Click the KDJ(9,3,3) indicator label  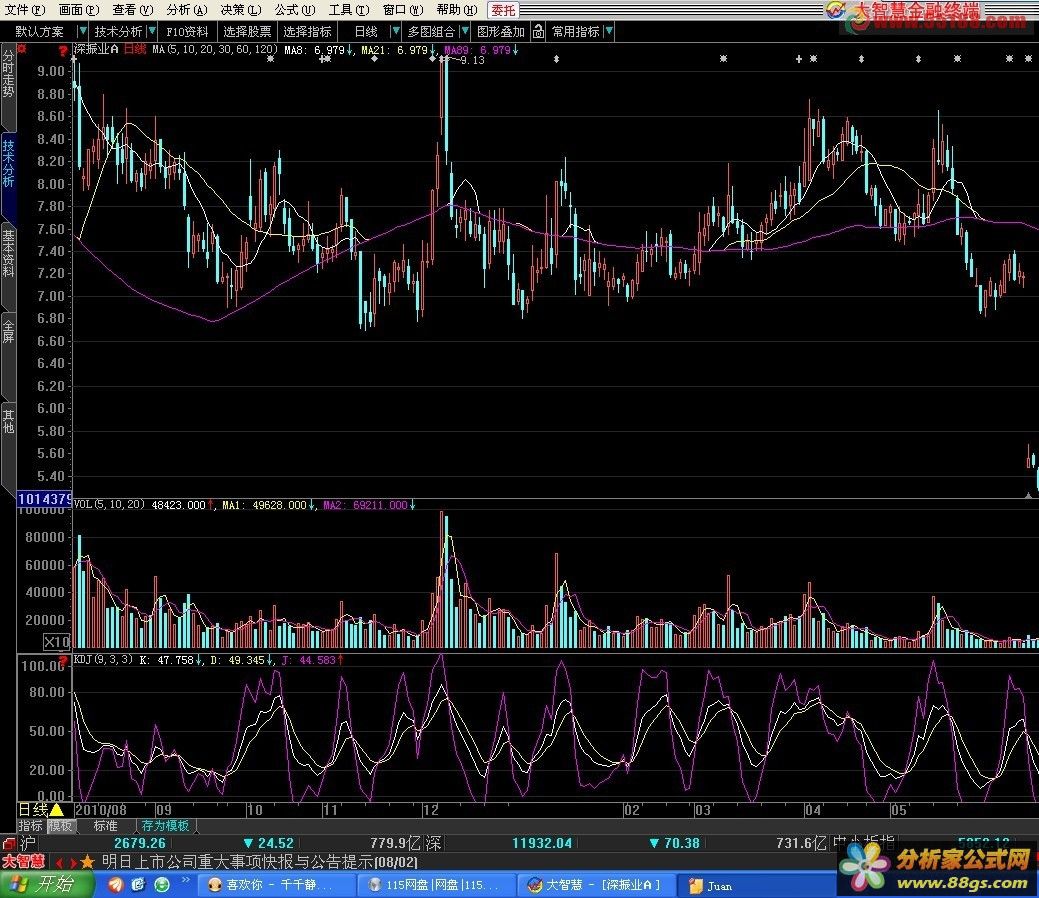pyautogui.click(x=103, y=659)
